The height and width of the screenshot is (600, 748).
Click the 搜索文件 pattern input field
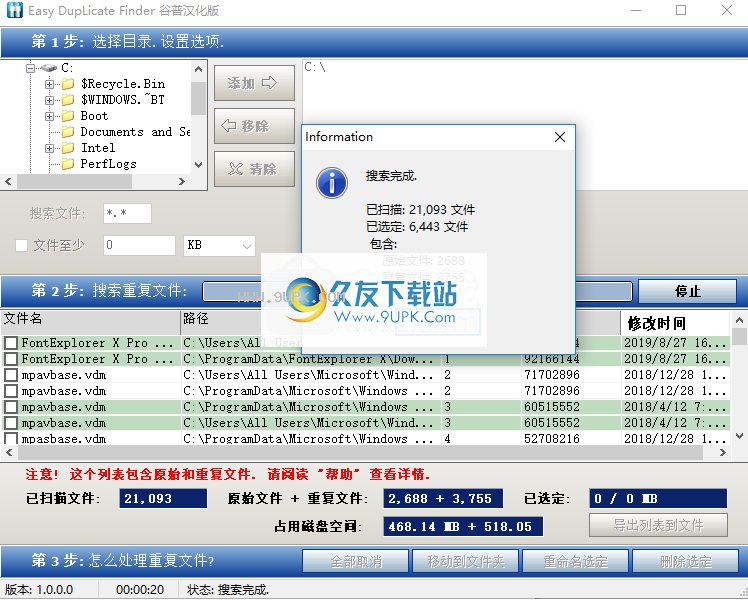pos(127,213)
